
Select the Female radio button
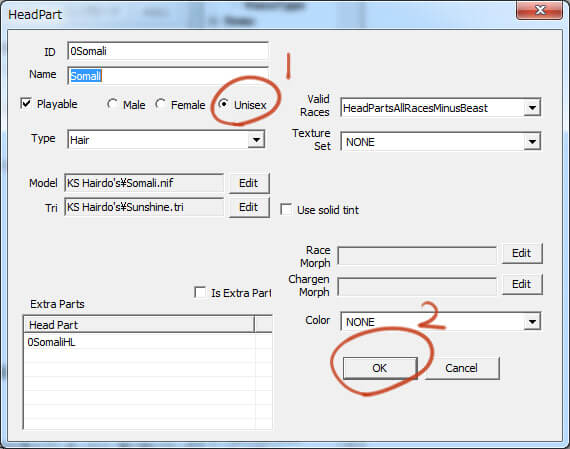[x=160, y=105]
